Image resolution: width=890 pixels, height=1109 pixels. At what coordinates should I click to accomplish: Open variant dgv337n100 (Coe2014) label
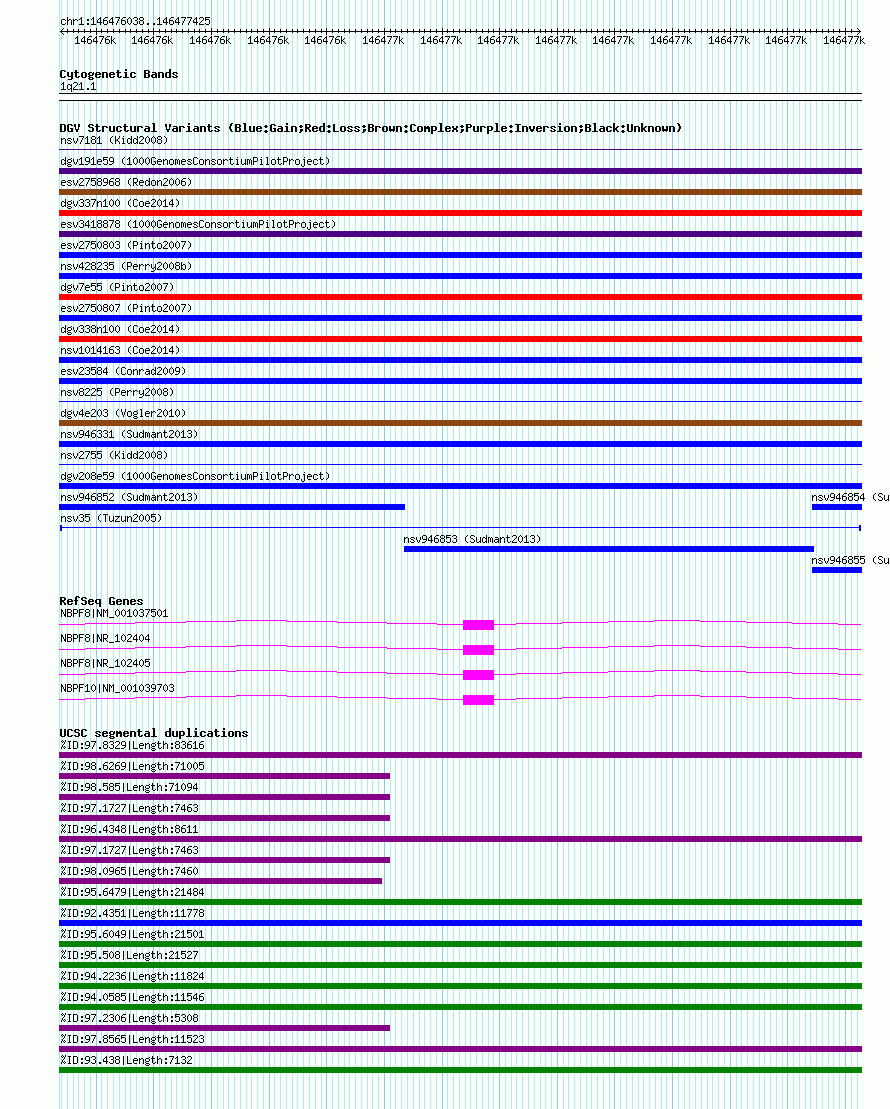(120, 203)
